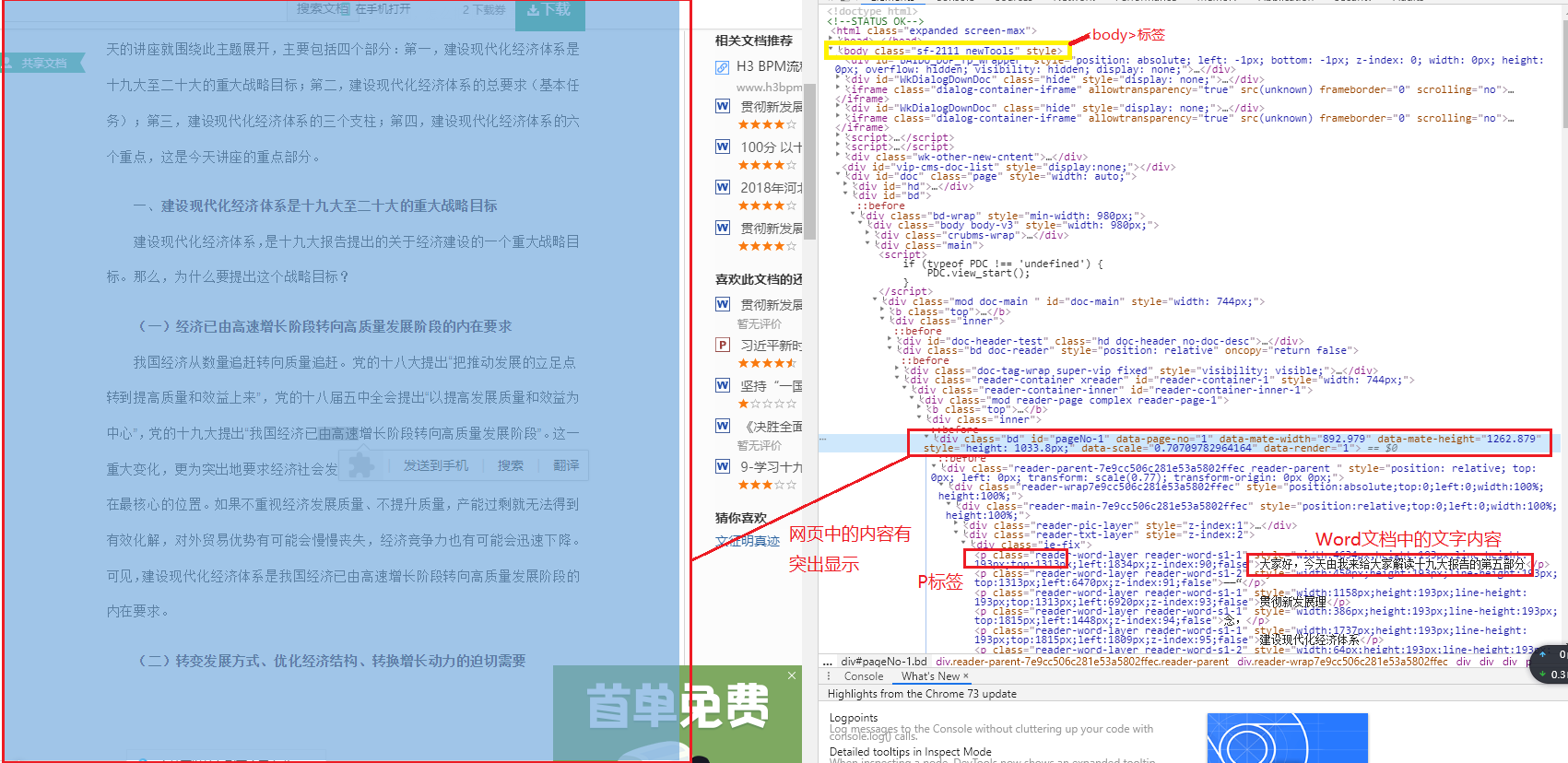The height and width of the screenshot is (763, 1568).
Task: Click the PowerPoint icon beside '习近平新时'
Action: point(723,345)
